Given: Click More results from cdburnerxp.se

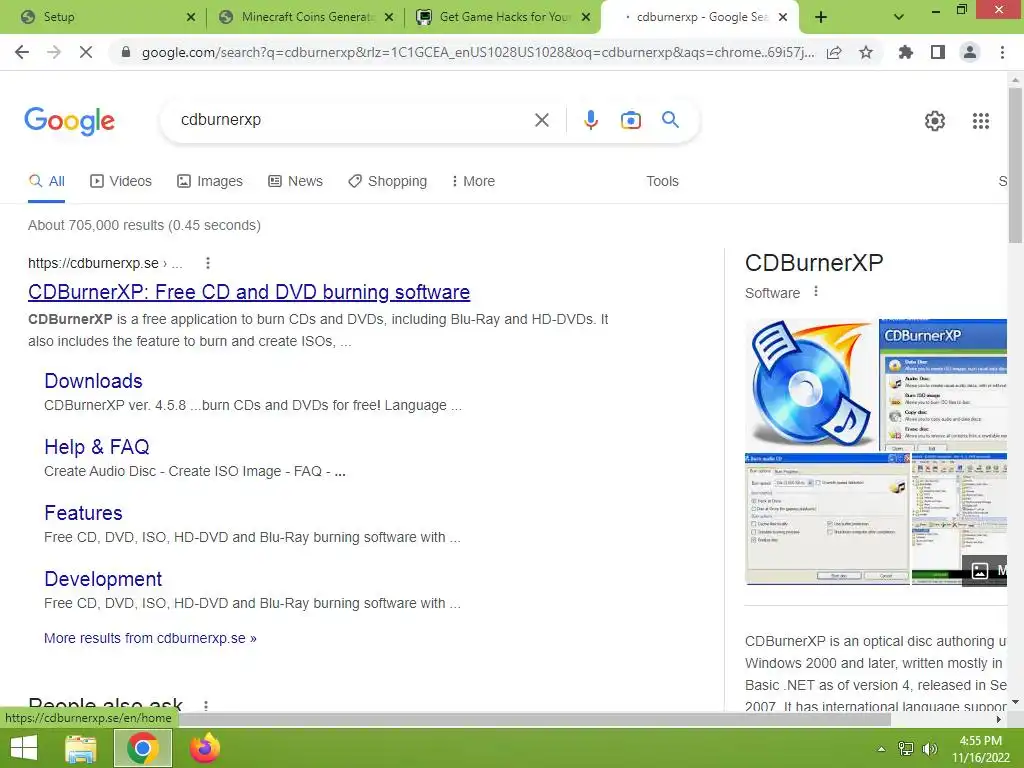Looking at the screenshot, I should (150, 638).
